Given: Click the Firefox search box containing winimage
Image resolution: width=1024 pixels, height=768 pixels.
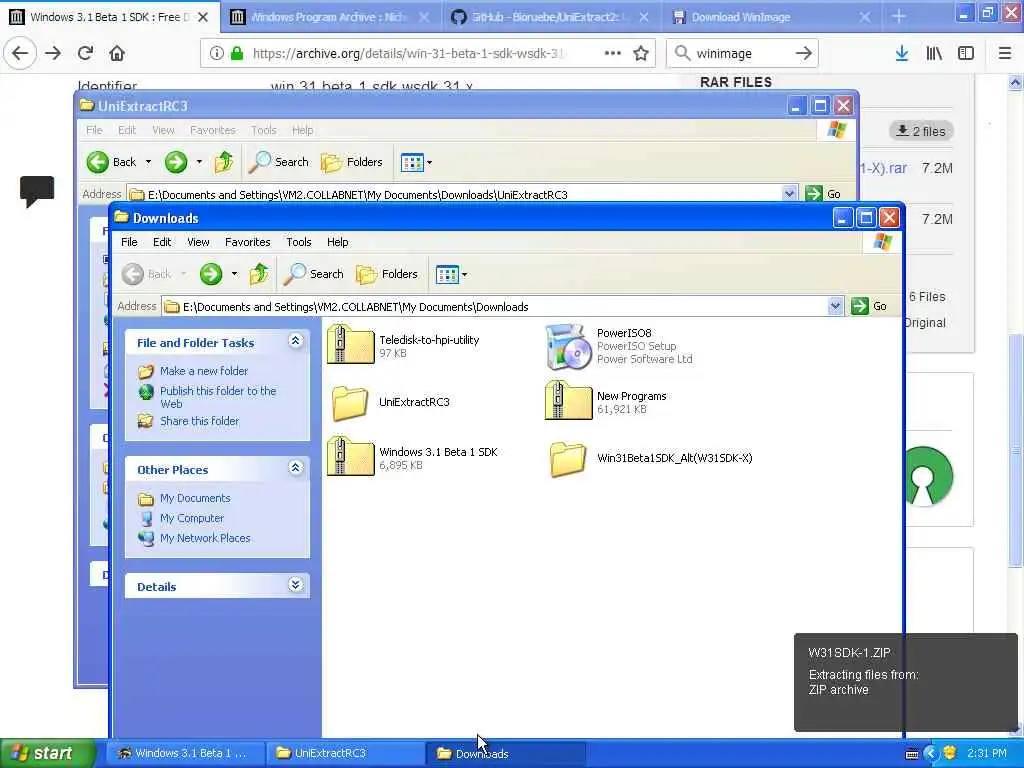Looking at the screenshot, I should point(742,53).
